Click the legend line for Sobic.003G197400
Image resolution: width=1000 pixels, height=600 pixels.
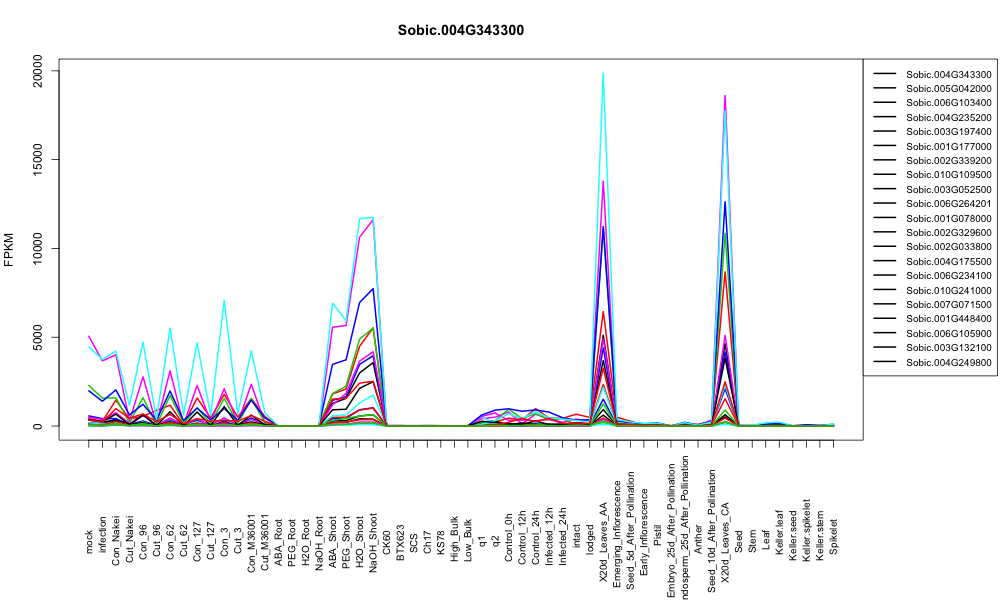coord(885,131)
